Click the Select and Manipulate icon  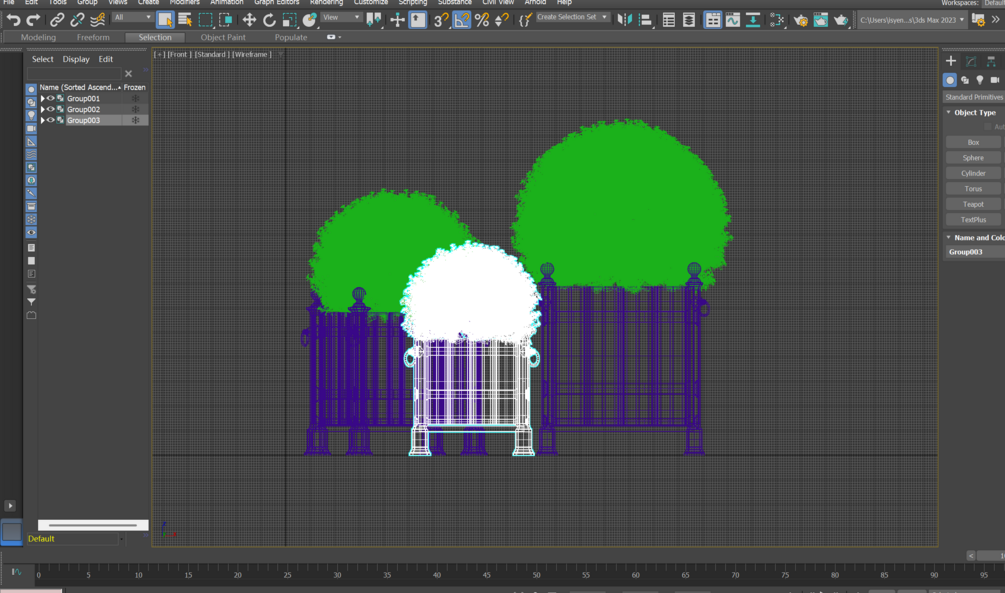(397, 20)
